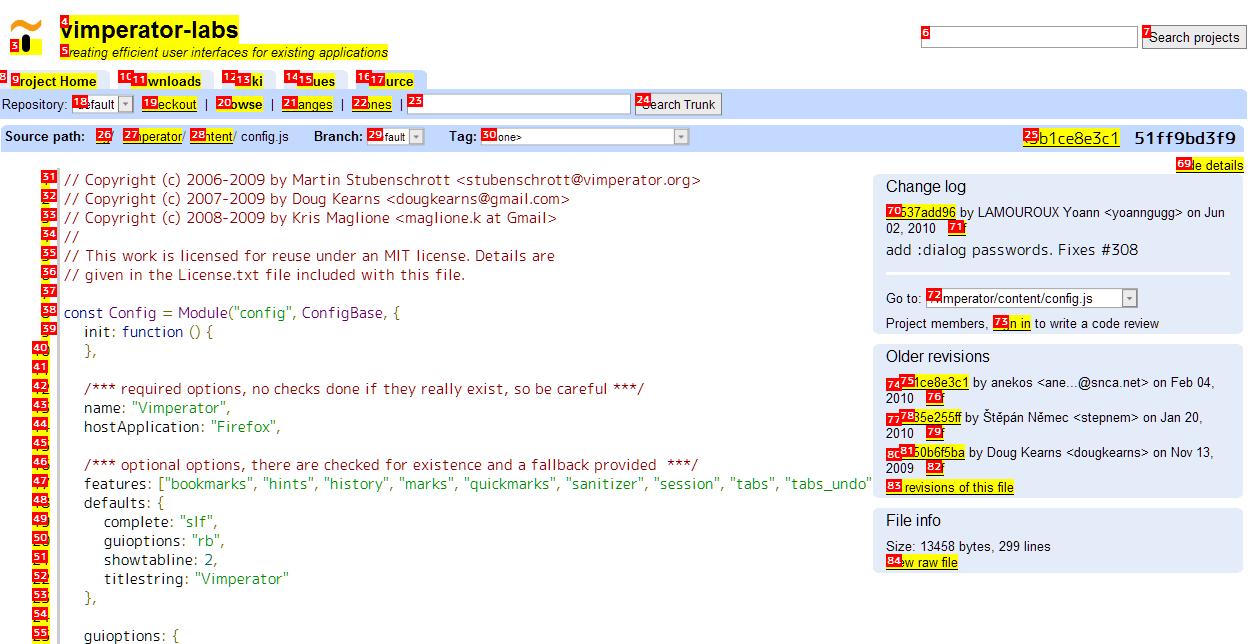Click the vimperator-labs project logo

pyautogui.click(x=26, y=37)
